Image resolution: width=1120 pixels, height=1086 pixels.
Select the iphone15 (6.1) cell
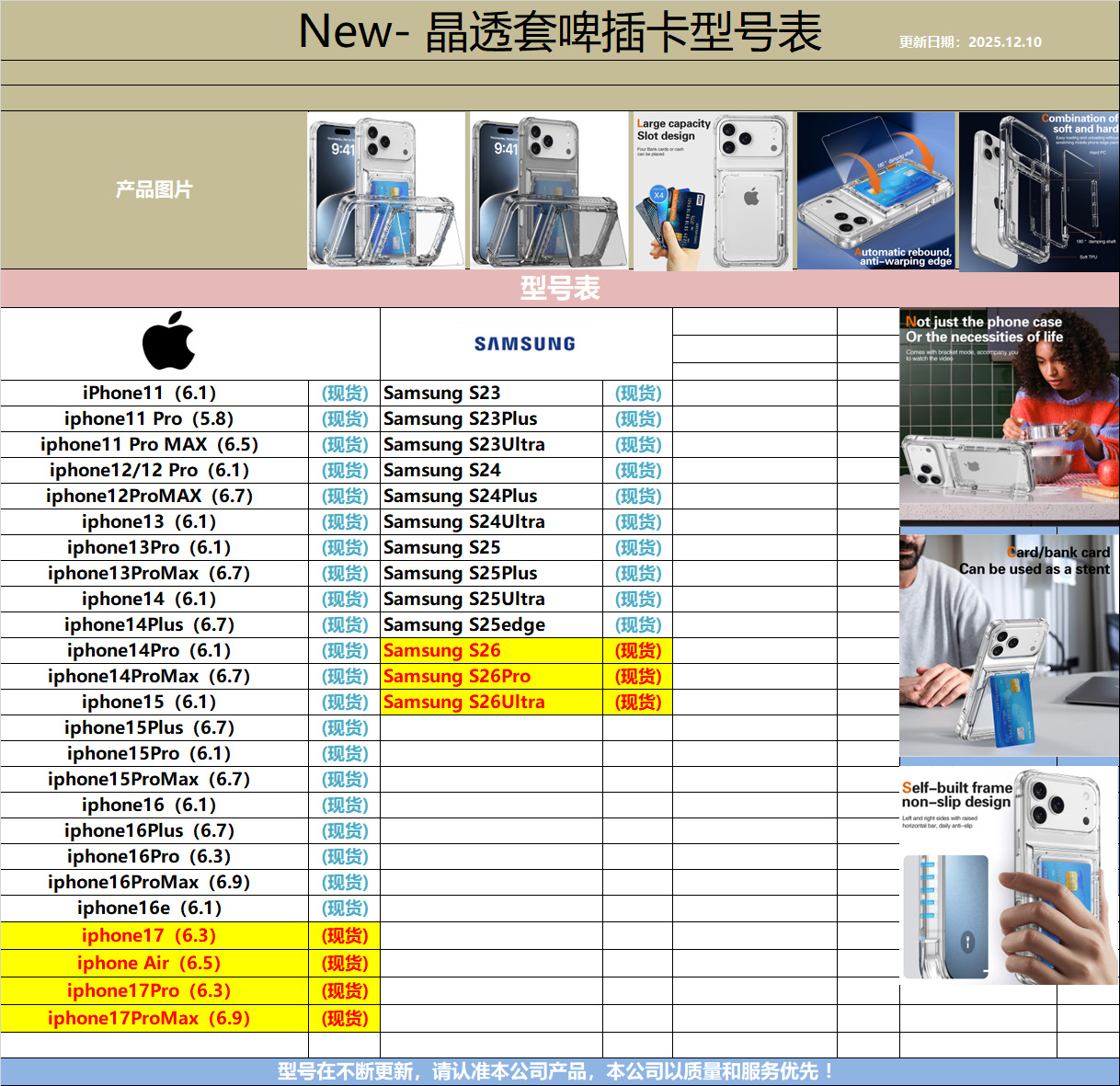(154, 702)
